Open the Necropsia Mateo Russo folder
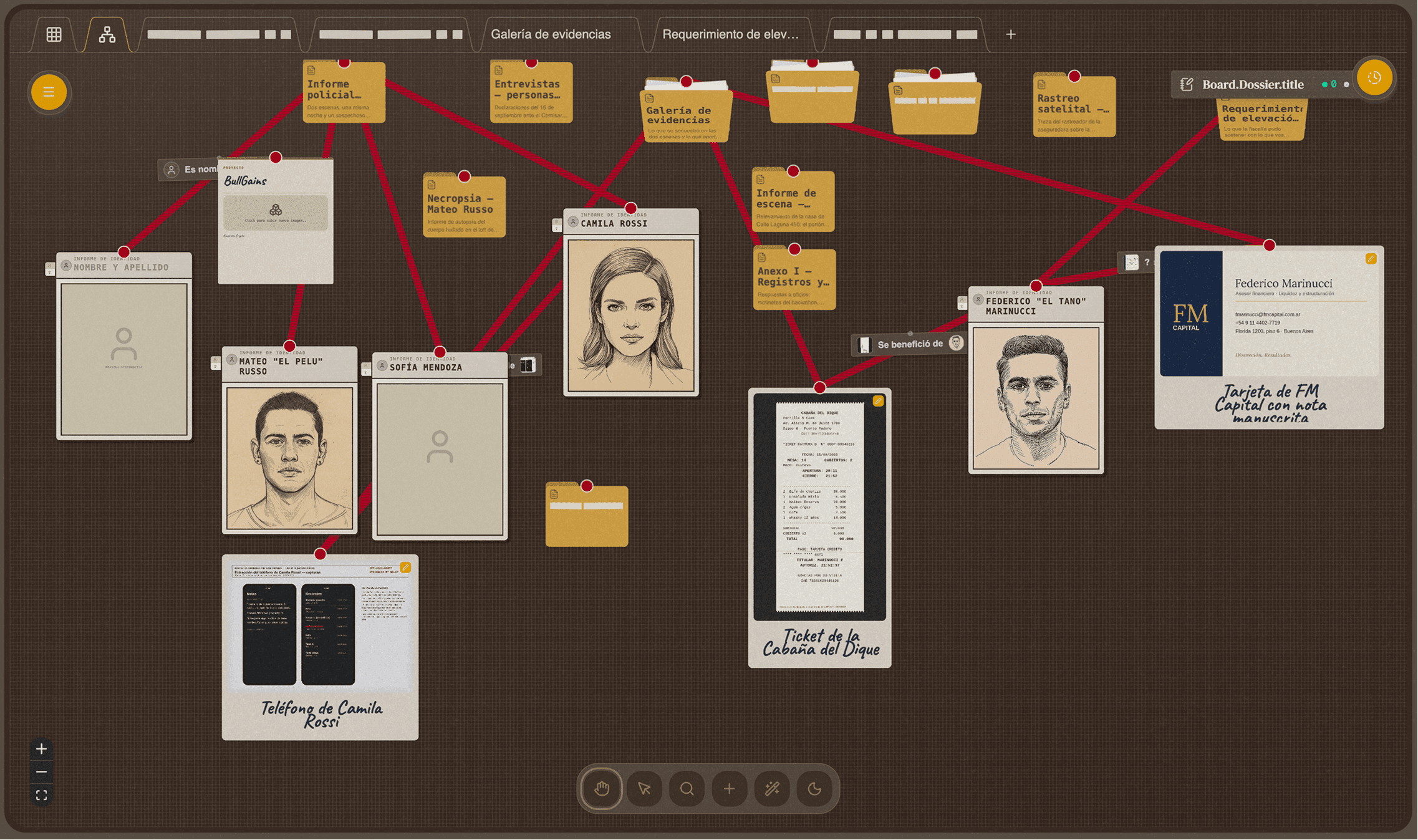The height and width of the screenshot is (840, 1418). click(464, 205)
